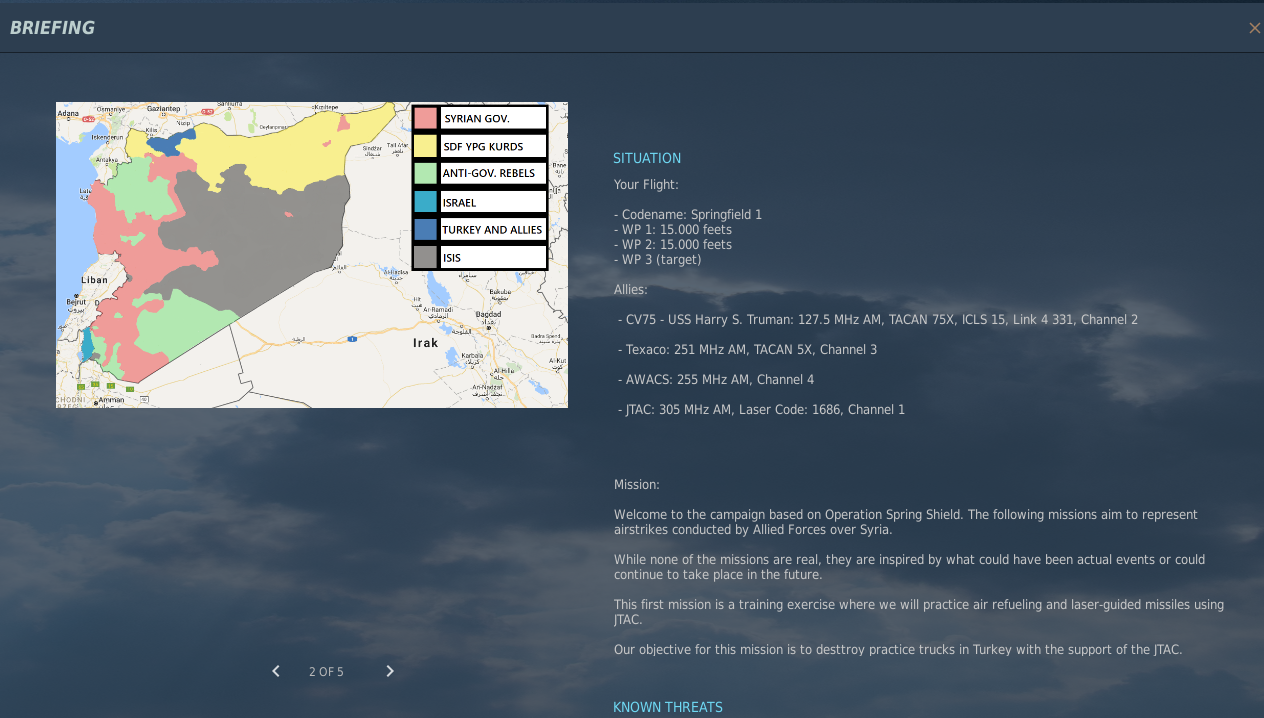The width and height of the screenshot is (1264, 718).
Task: Select the green Anti-Gov. Rebels legend swatch
Action: (x=426, y=173)
